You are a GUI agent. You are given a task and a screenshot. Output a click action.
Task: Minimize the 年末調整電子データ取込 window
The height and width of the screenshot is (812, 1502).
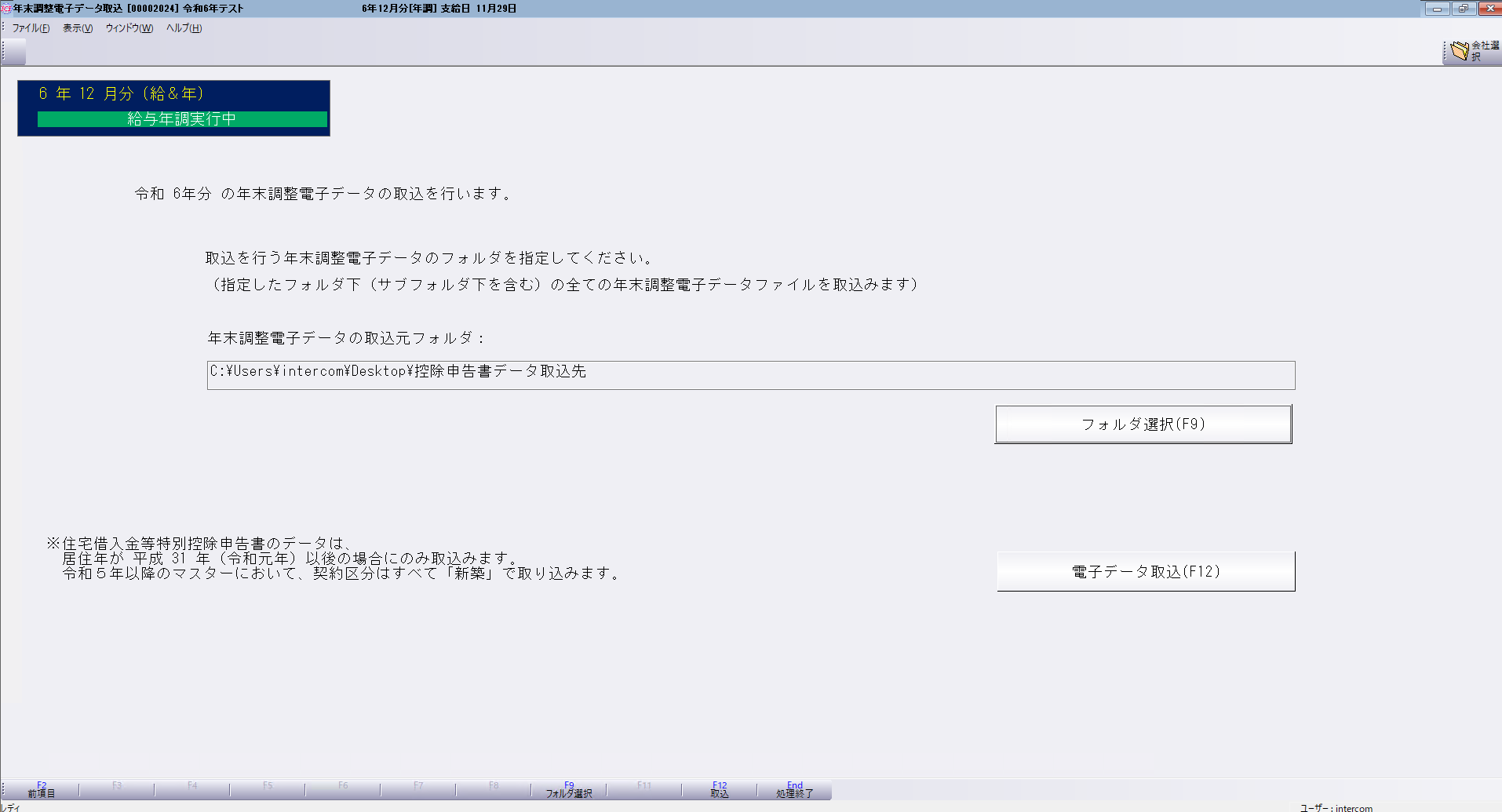(x=1437, y=9)
